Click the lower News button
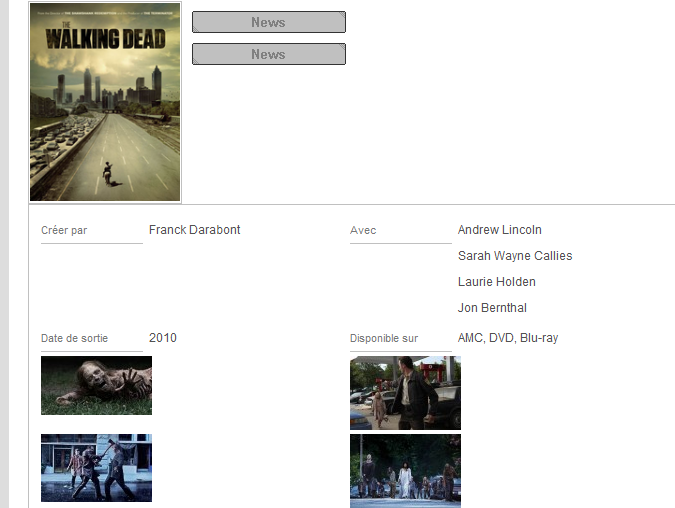The image size is (675, 508). [x=269, y=54]
